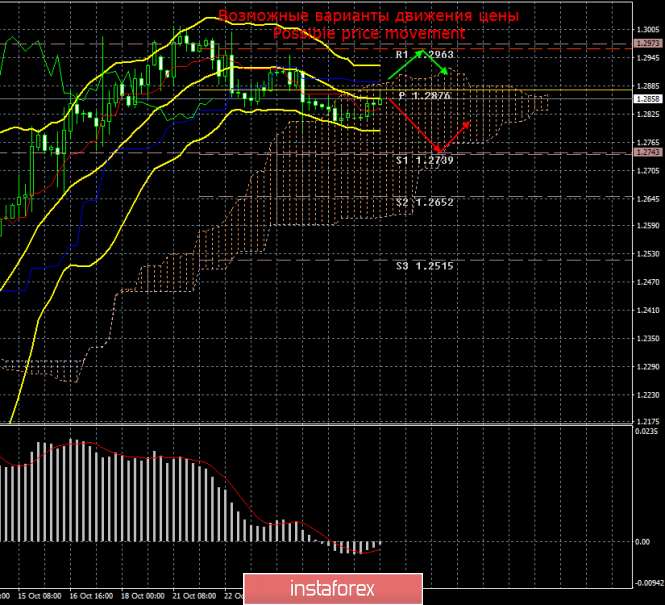Click the 0.0235 indicator scale value

[x=645, y=431]
